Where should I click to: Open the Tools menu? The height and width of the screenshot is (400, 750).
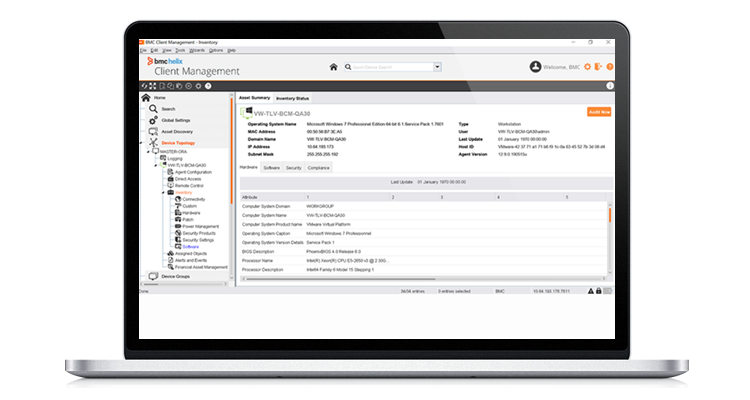(x=180, y=50)
